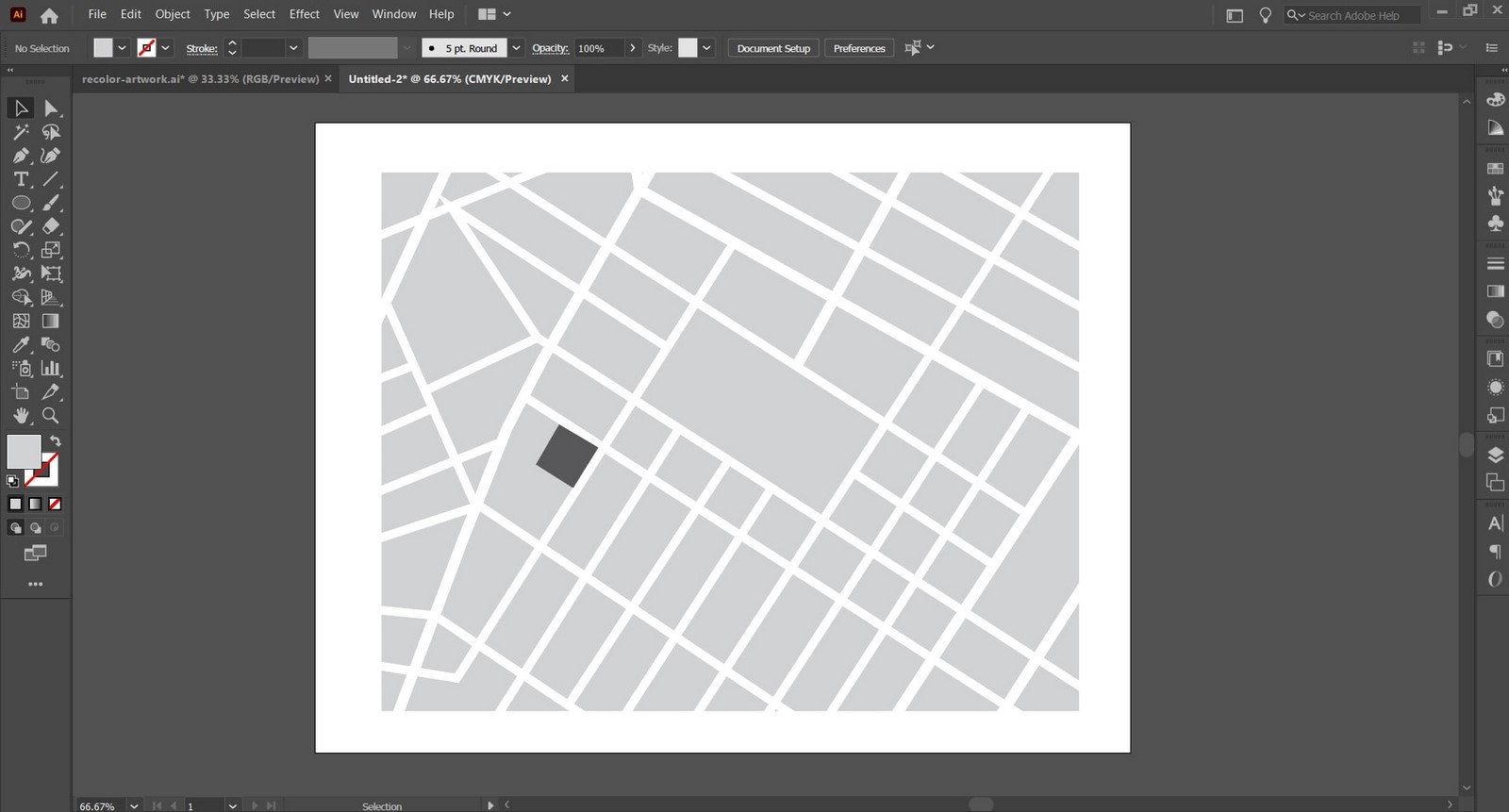Viewport: 1509px width, 812px height.
Task: Reset to default fill and stroke
Action: (12, 481)
